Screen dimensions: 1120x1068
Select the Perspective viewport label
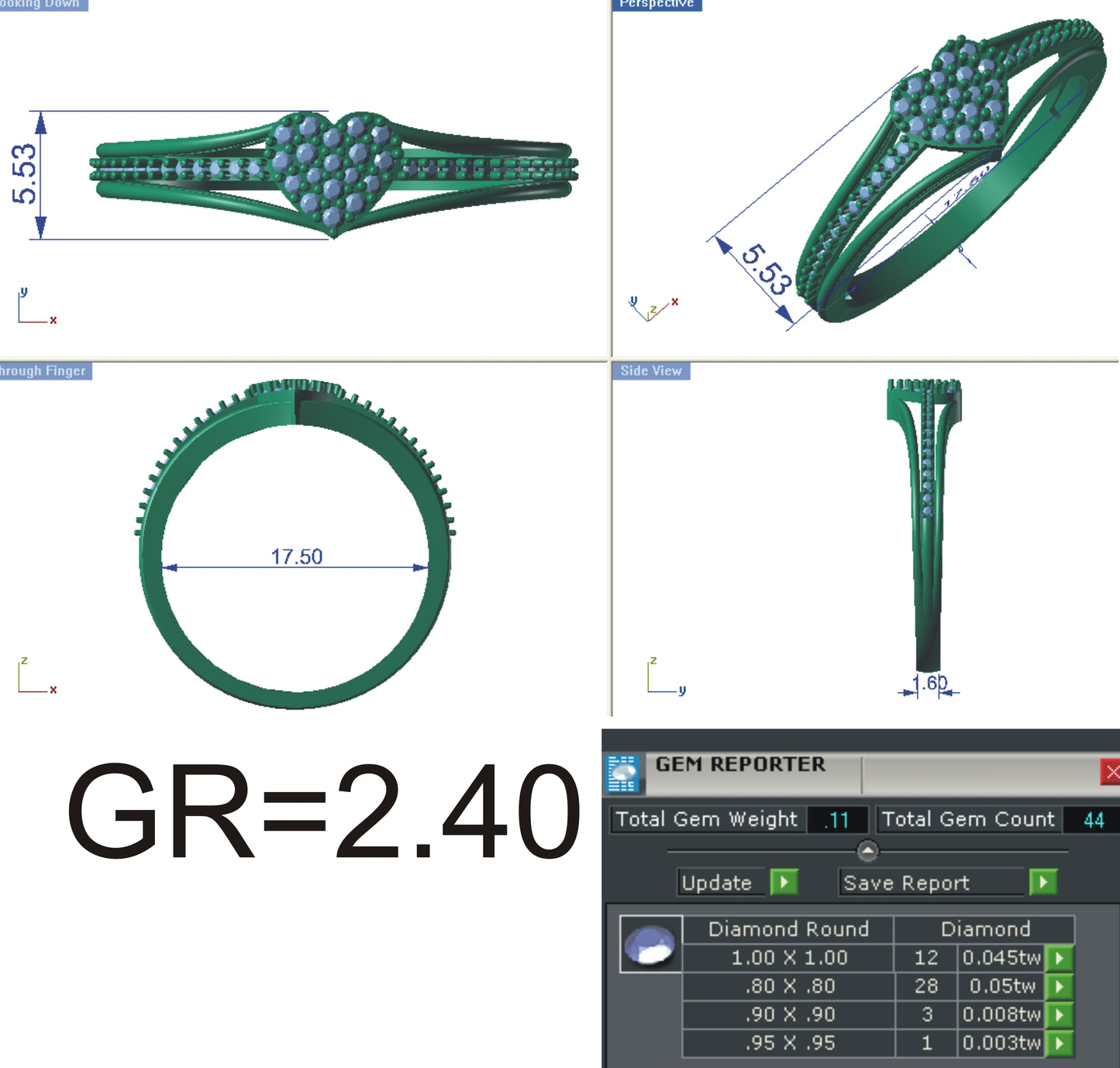click(657, 5)
